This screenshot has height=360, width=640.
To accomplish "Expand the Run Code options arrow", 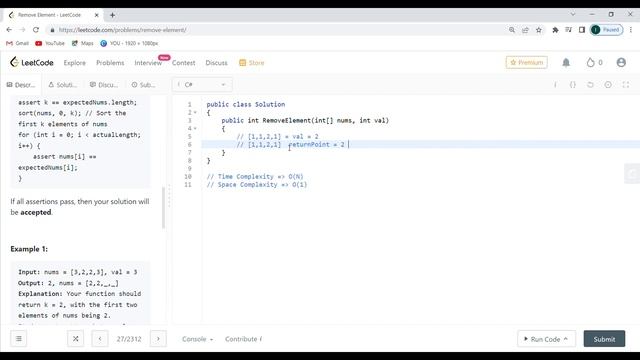I will click(566, 339).
